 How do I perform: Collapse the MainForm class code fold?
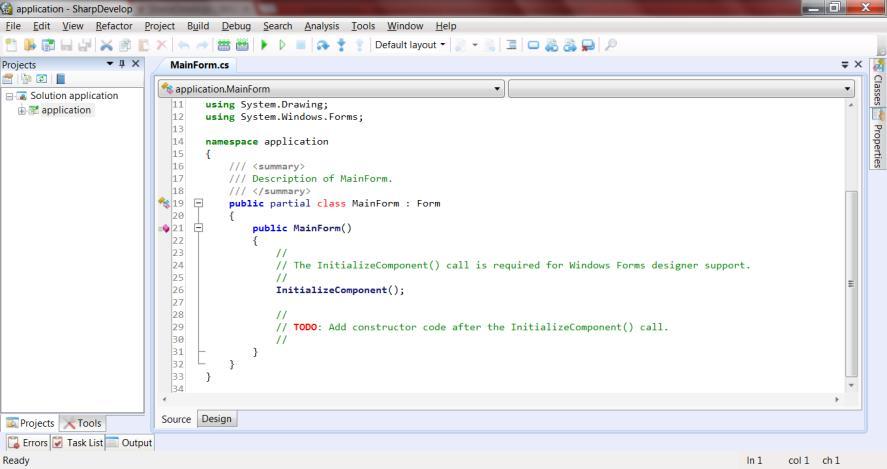tap(199, 203)
